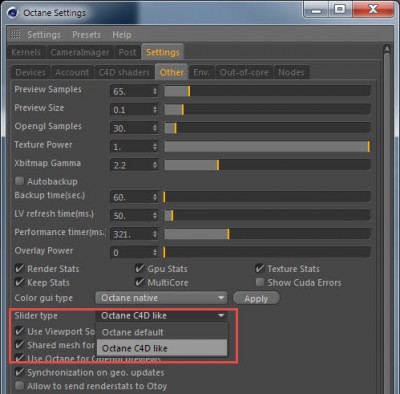Click the Performance timer slider bar
The image size is (400, 394).
point(267,234)
